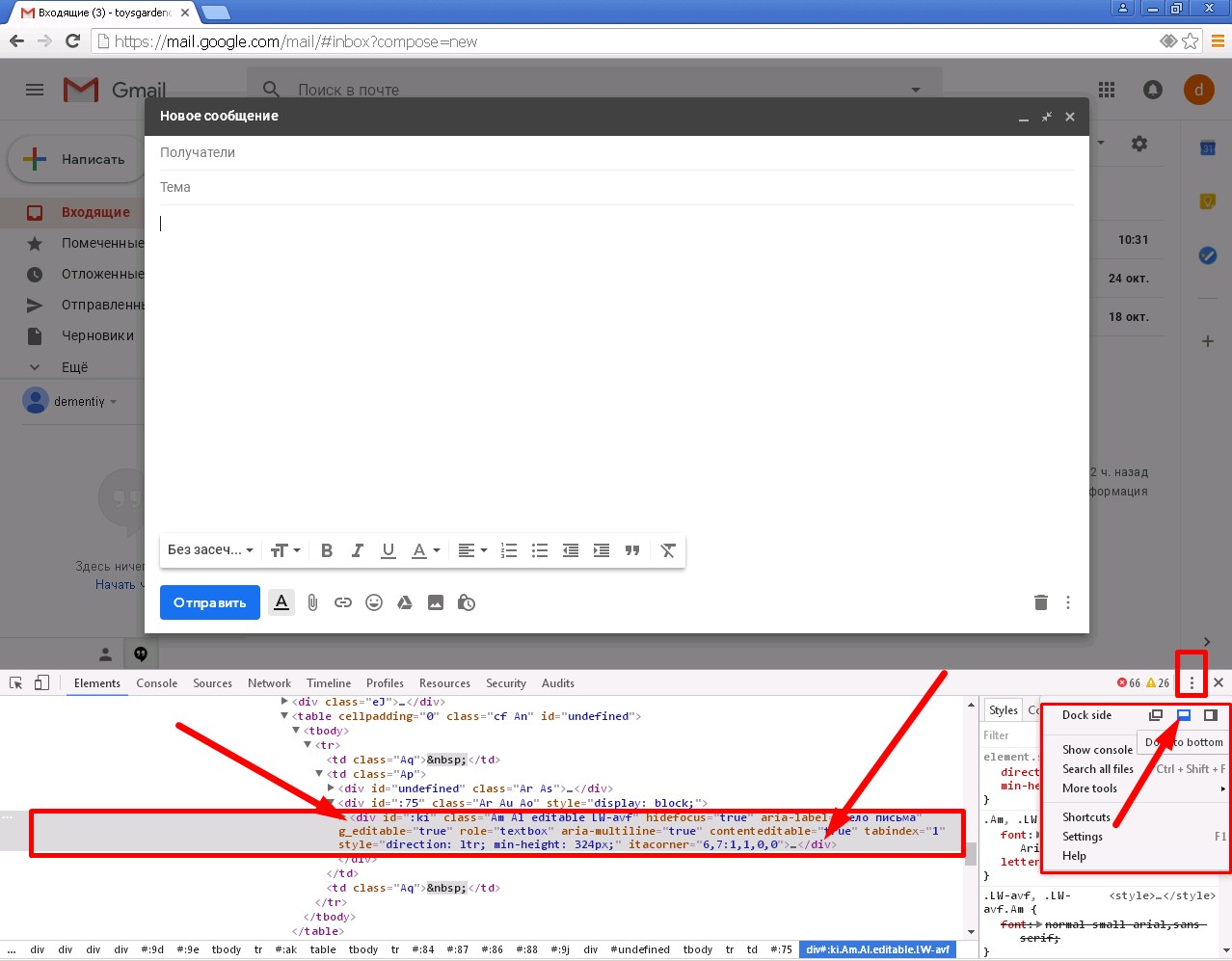Insert bulleted list in message
1232x961 pixels.
[x=540, y=550]
